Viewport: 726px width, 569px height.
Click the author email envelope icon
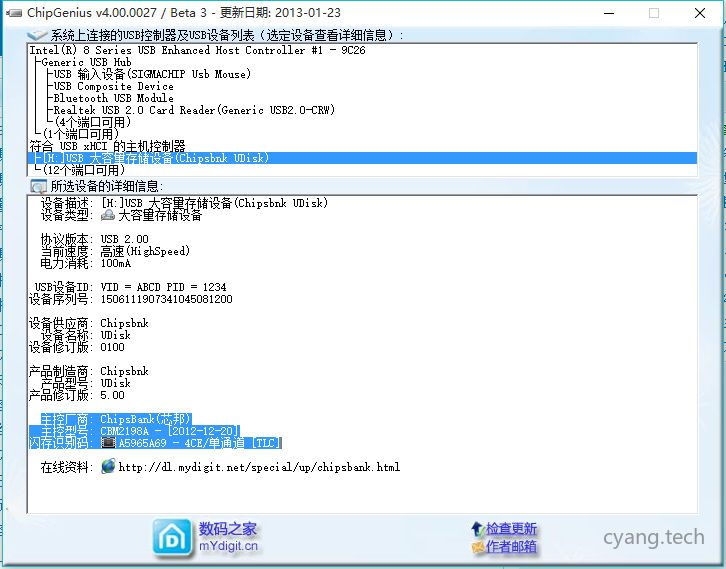[478, 547]
